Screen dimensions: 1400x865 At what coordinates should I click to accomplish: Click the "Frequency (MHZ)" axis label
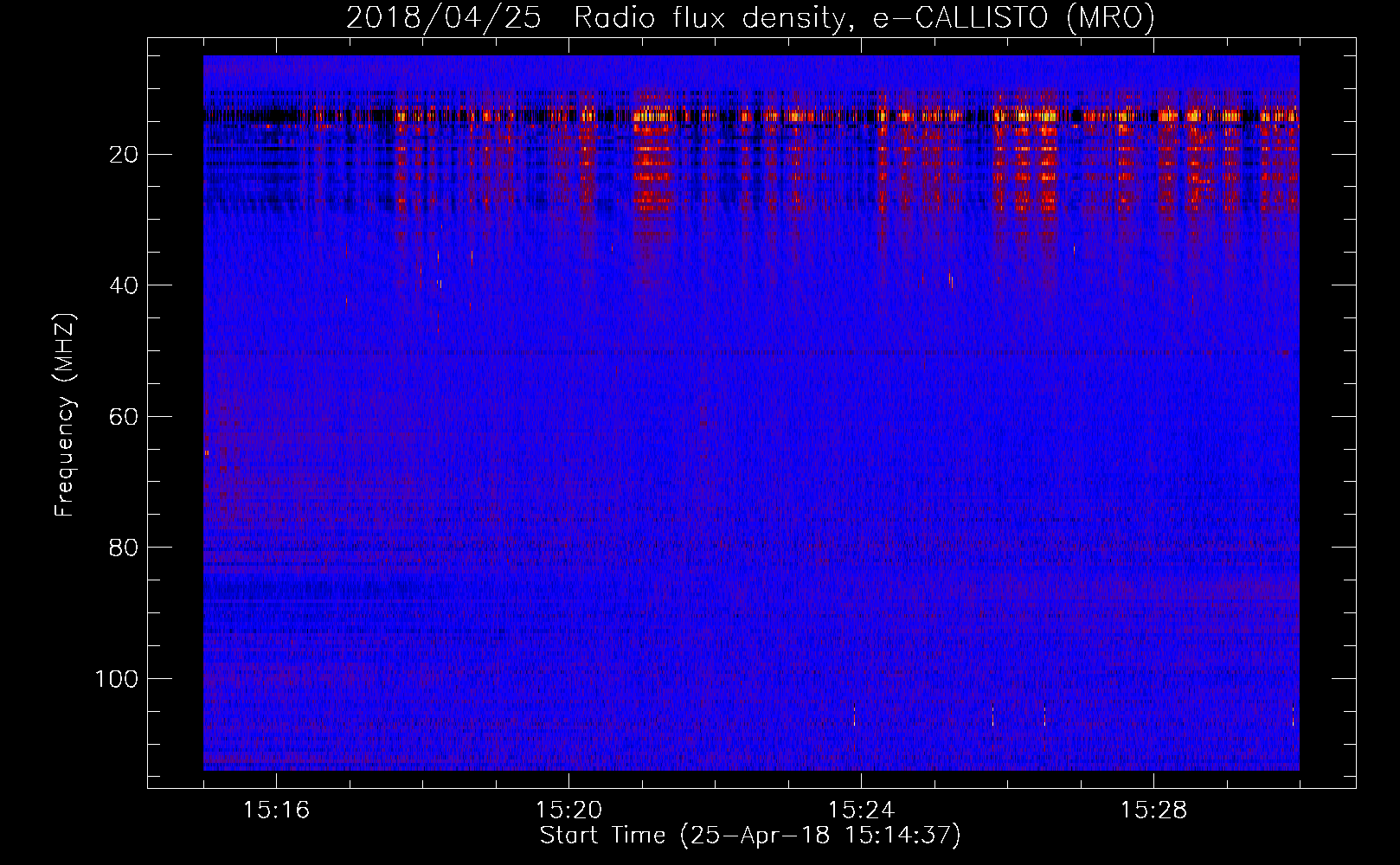[65, 415]
